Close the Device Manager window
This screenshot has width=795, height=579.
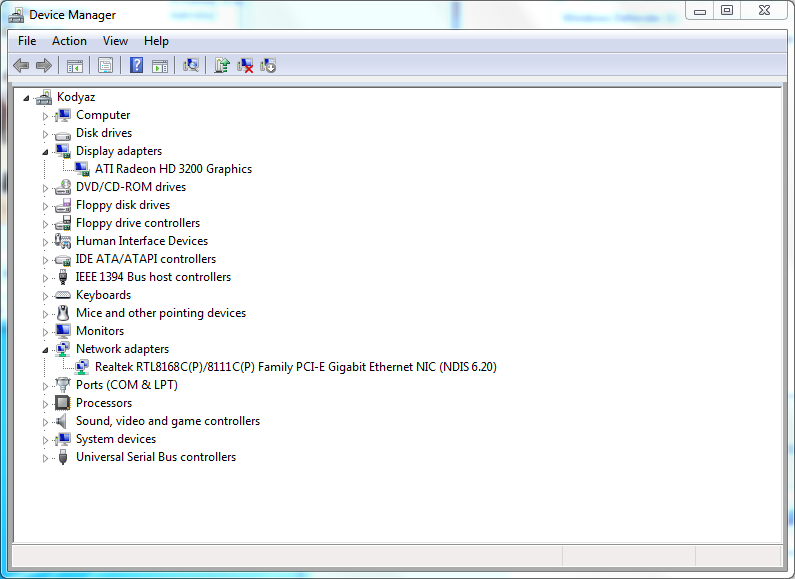[x=765, y=11]
